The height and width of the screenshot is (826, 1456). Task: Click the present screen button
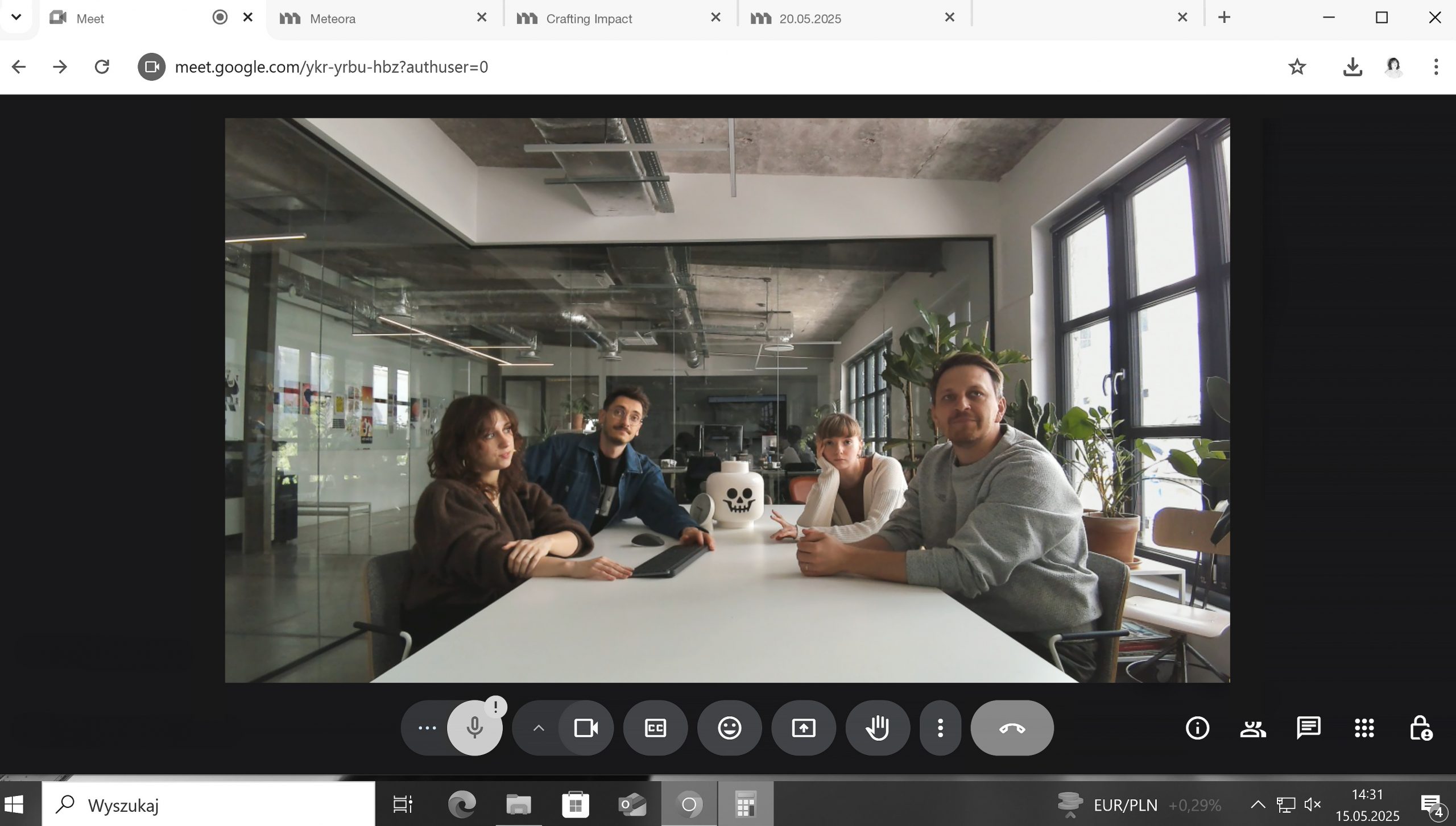(803, 728)
